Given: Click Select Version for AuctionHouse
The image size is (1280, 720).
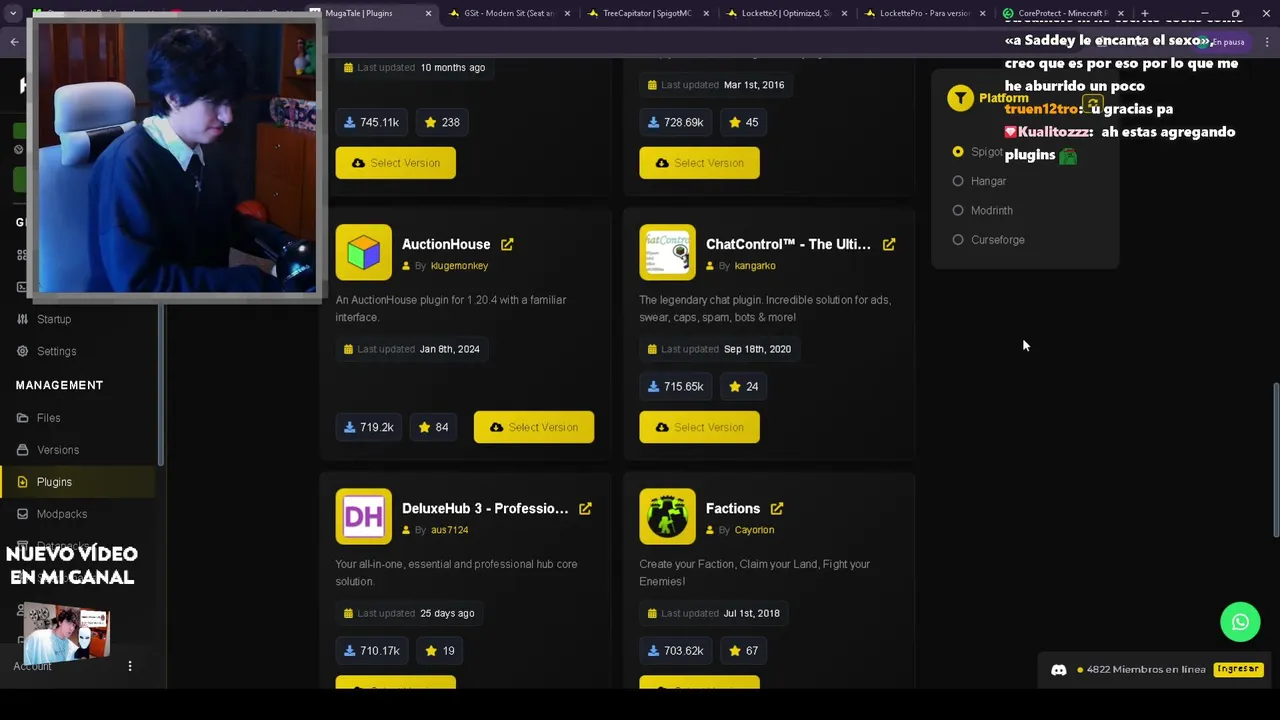Looking at the screenshot, I should (x=534, y=427).
